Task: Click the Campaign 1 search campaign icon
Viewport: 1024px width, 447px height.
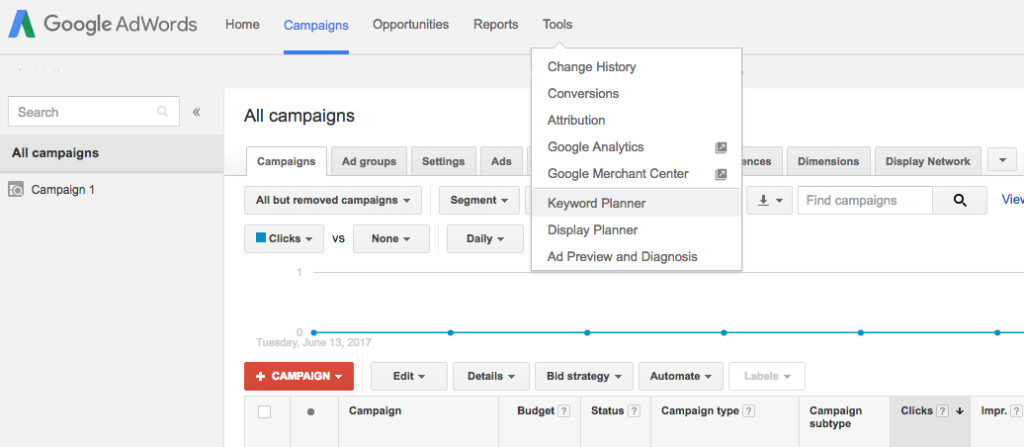Action: click(16, 190)
